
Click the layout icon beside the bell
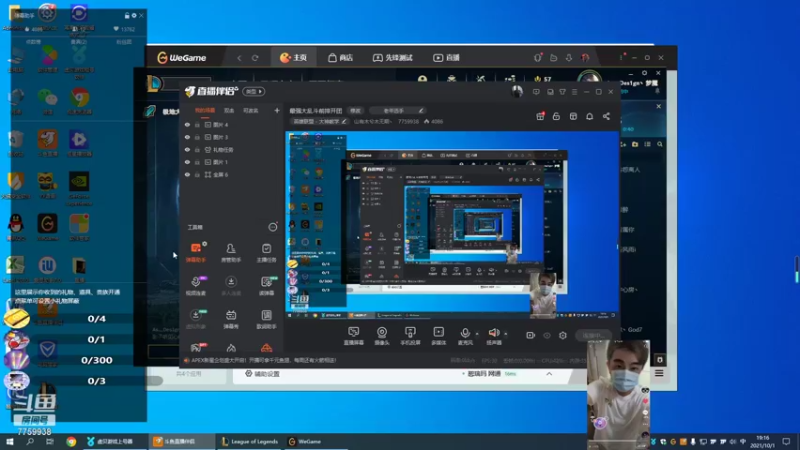tap(573, 116)
